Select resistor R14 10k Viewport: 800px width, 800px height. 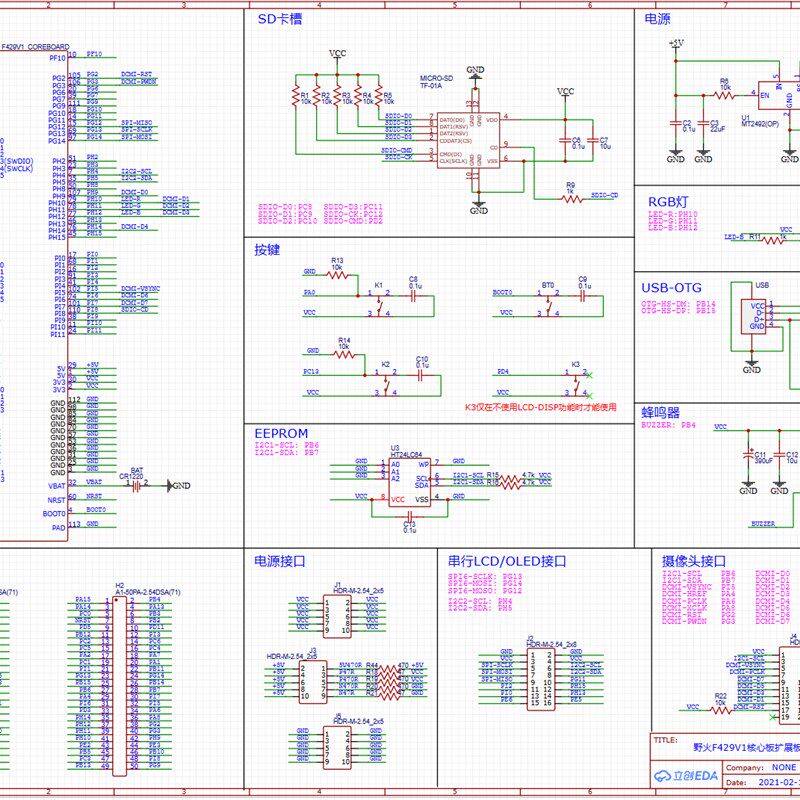pyautogui.click(x=344, y=355)
